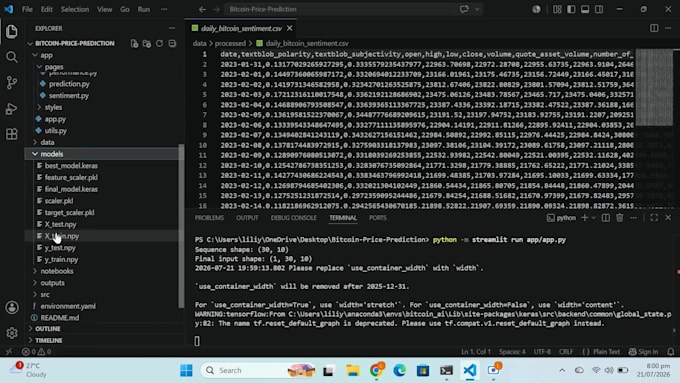Open the Extensions view

coord(12,134)
